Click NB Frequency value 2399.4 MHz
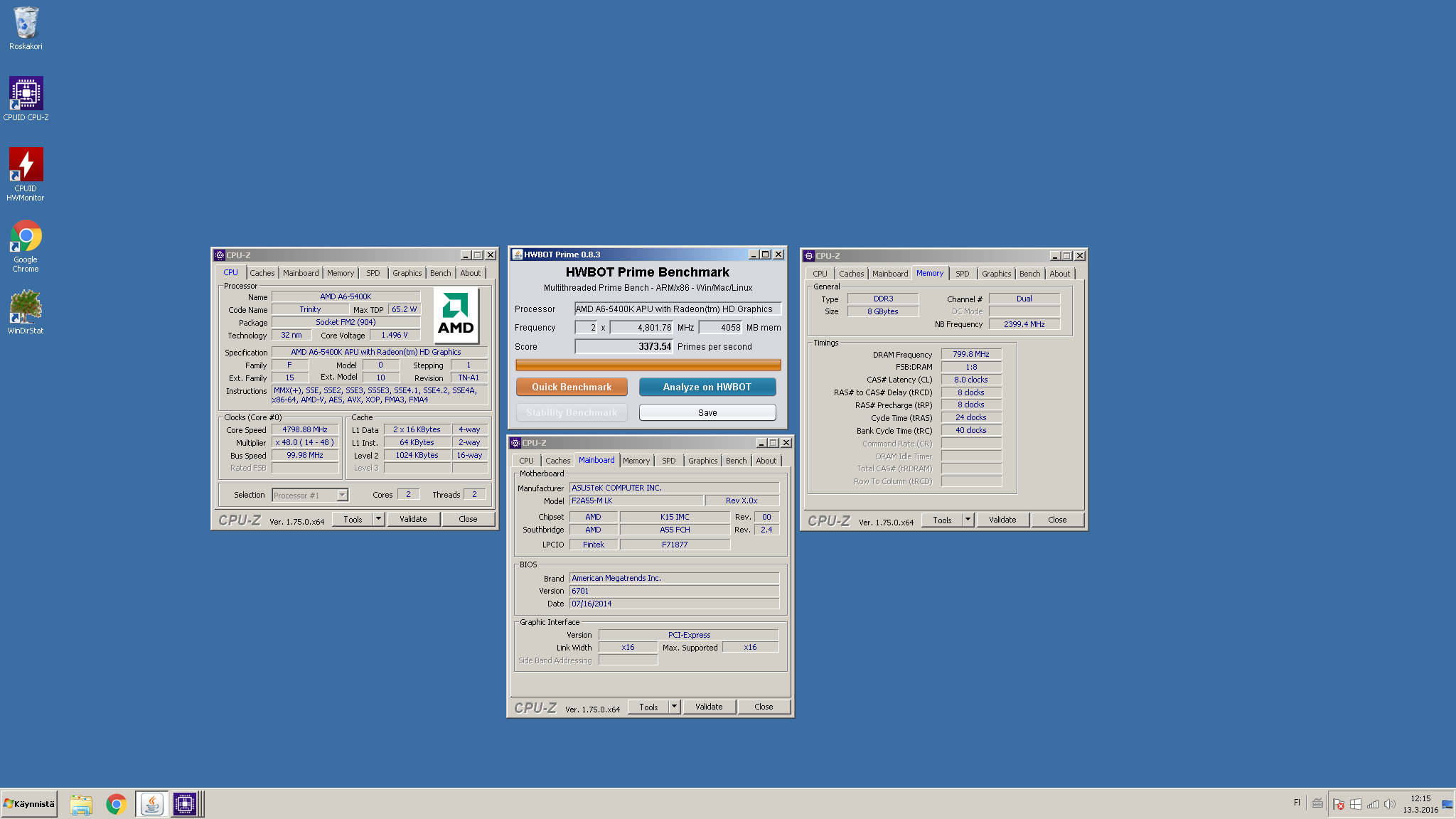Image resolution: width=1456 pixels, height=819 pixels. (1024, 324)
